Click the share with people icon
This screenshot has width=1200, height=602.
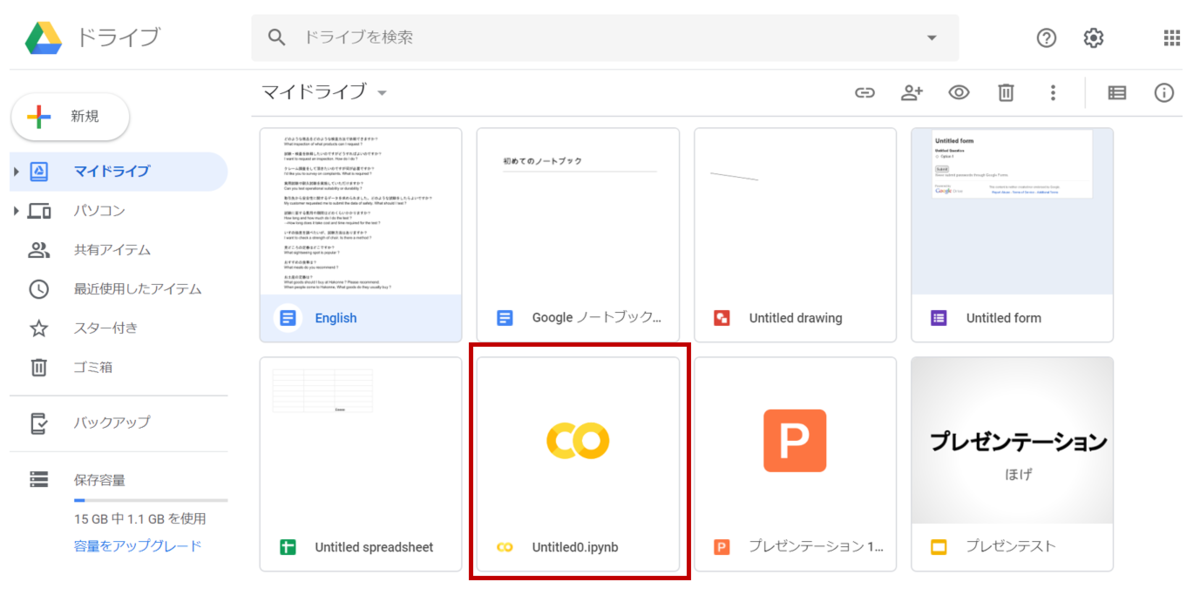(x=911, y=92)
